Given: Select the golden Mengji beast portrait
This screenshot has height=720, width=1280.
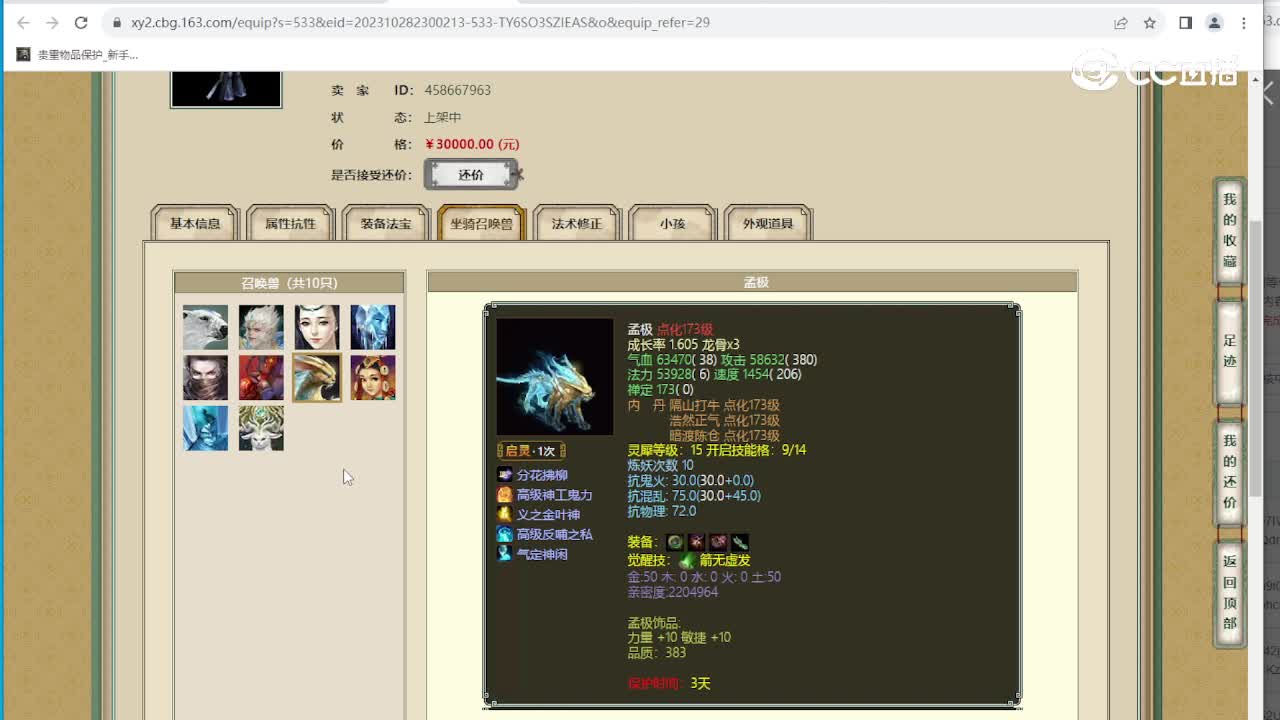Looking at the screenshot, I should coord(317,378).
